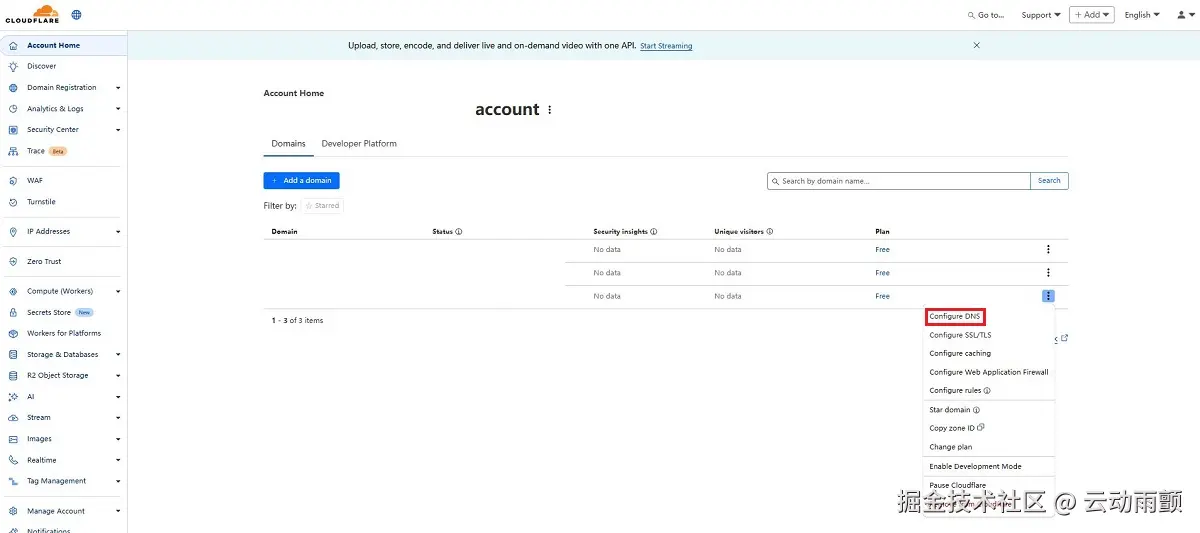Expand Analytics & Logs sidebar section
The height and width of the screenshot is (533, 1200).
118,109
